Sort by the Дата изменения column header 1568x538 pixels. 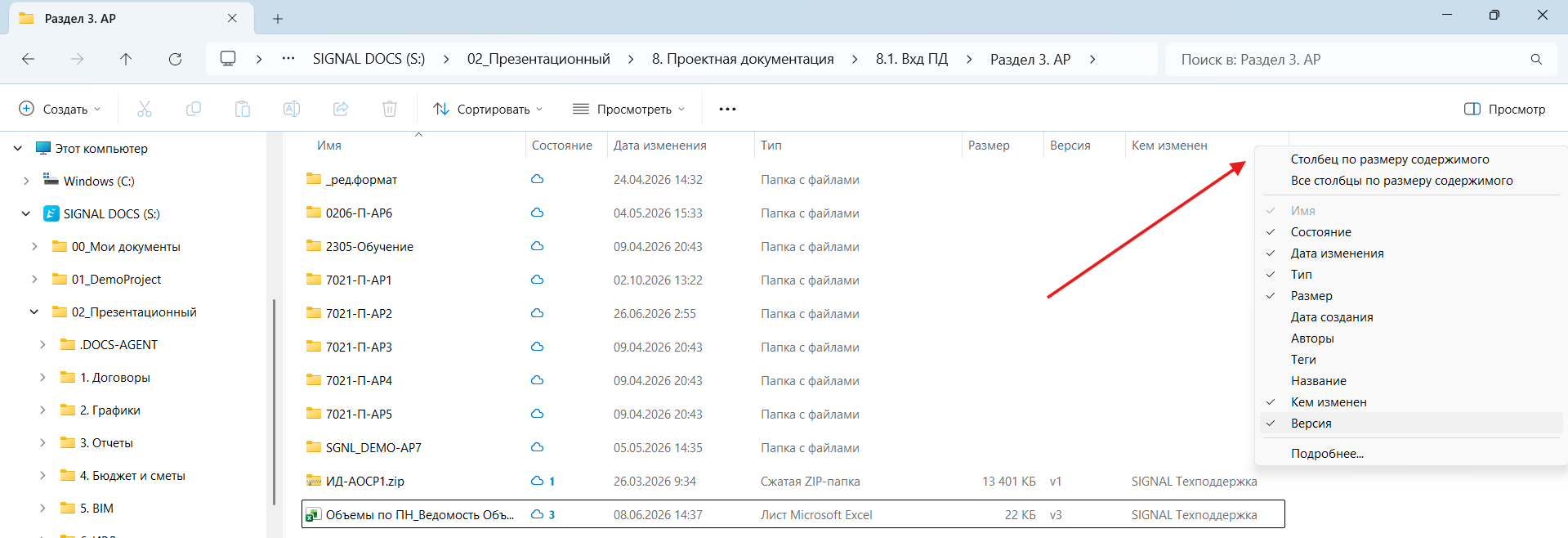[660, 146]
